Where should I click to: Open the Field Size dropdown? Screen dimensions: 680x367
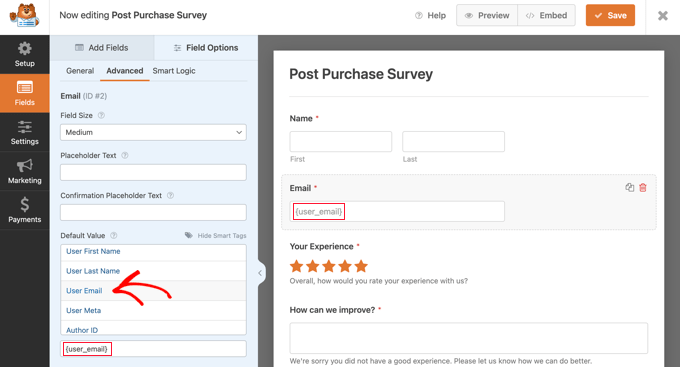tap(153, 132)
